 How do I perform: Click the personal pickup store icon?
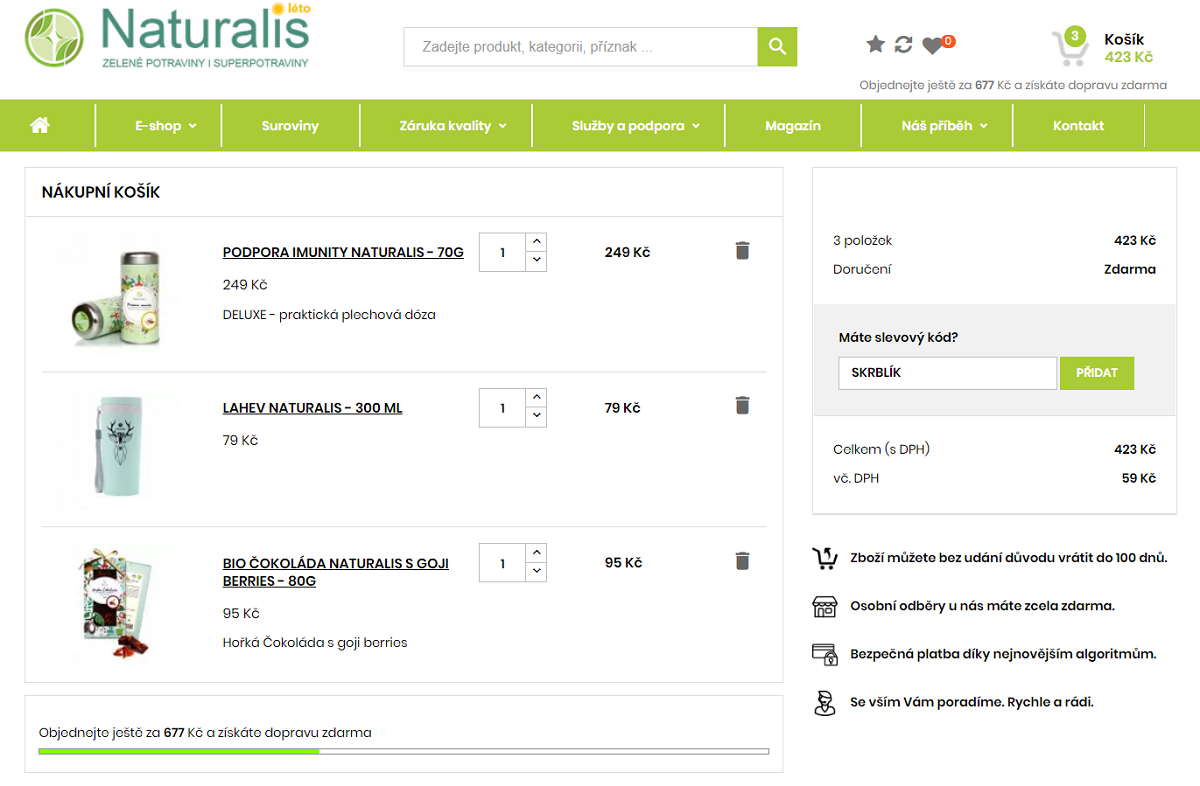tap(824, 606)
